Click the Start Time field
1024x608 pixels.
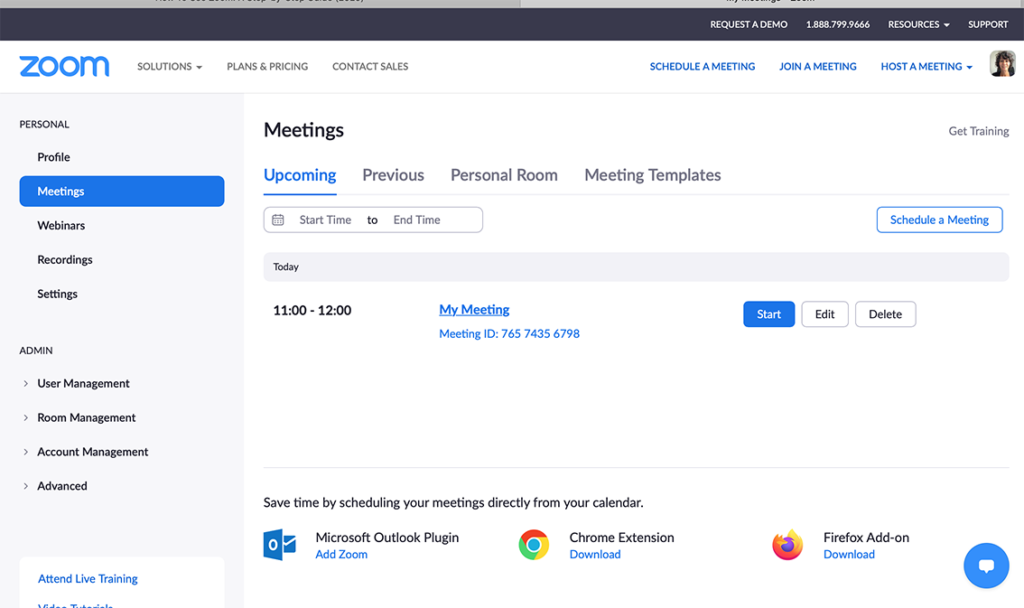click(x=325, y=220)
